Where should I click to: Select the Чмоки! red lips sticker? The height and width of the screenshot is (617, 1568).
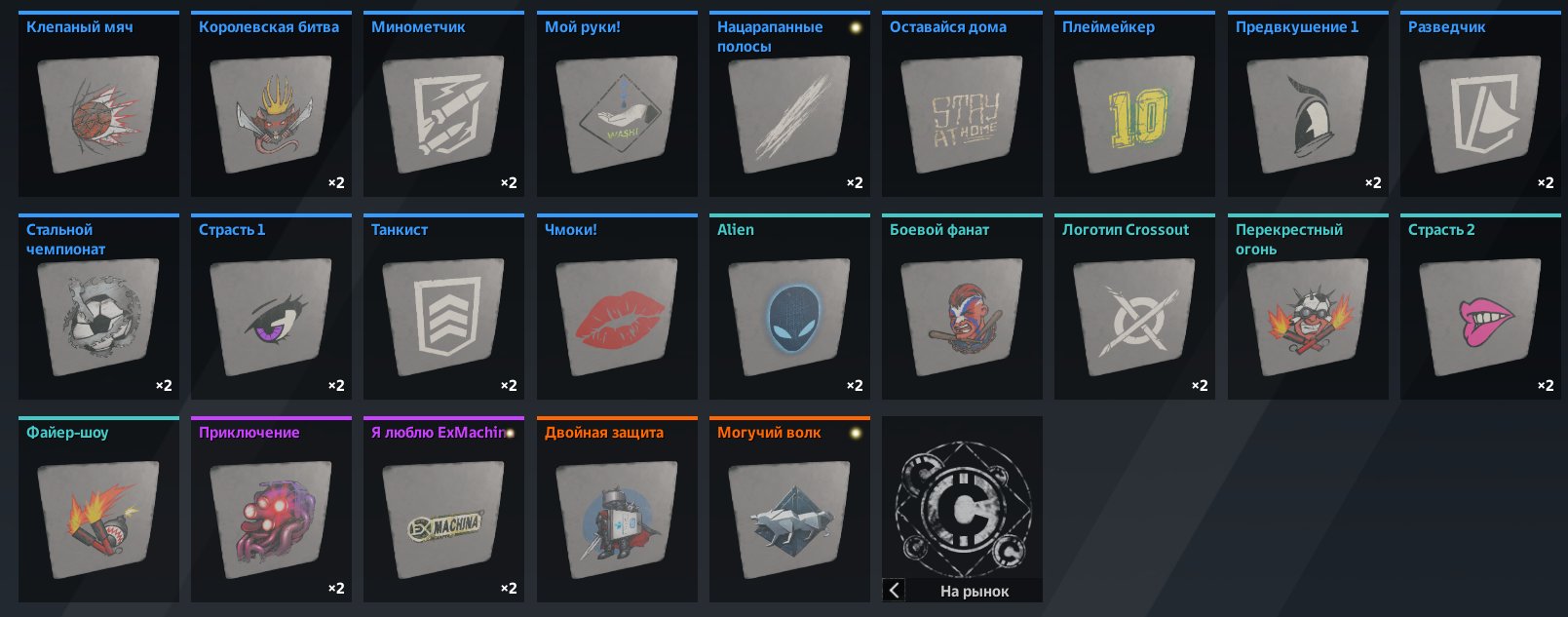pos(617,307)
